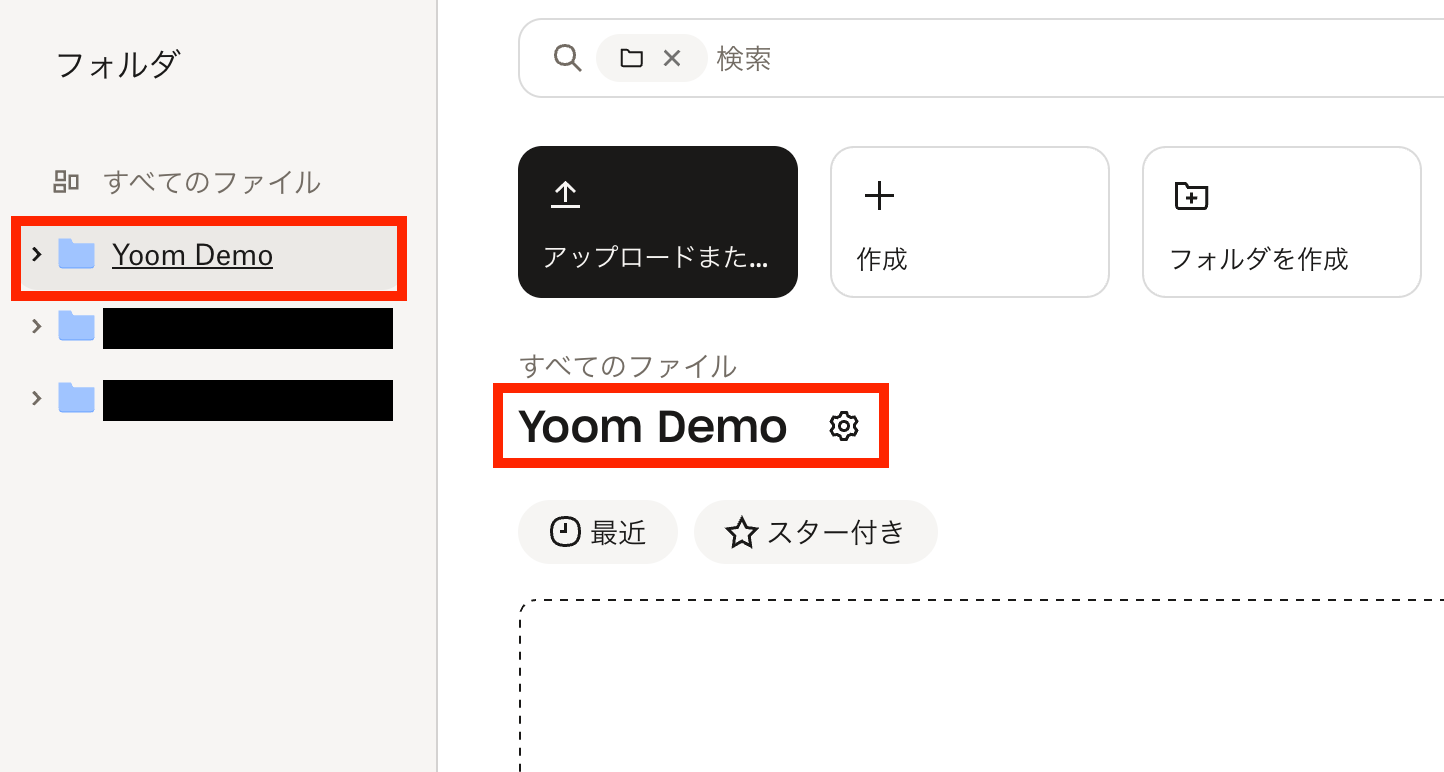
Task: Click the all-files icon in the sidebar
Action: (67, 182)
